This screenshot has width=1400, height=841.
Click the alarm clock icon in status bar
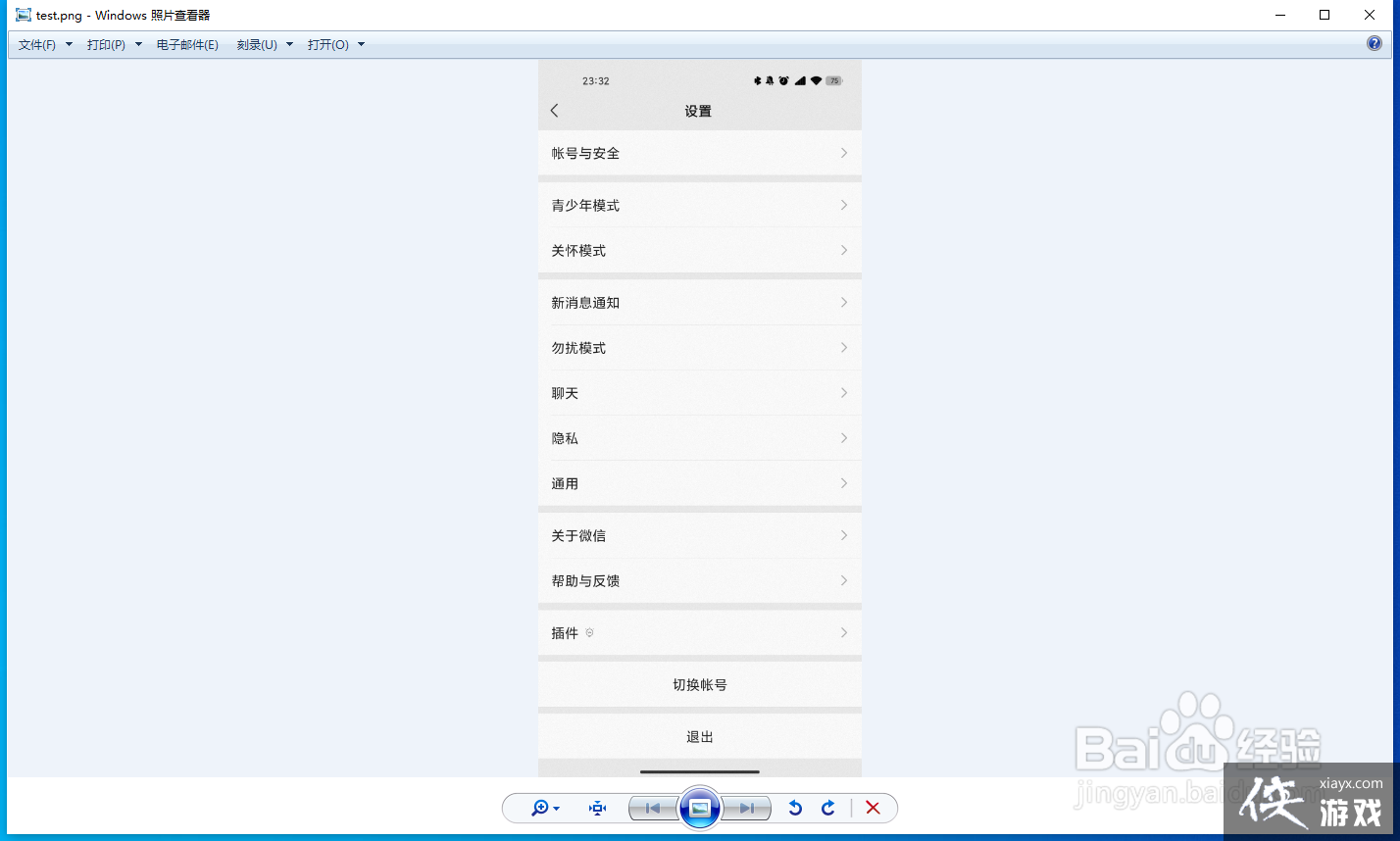(x=783, y=80)
